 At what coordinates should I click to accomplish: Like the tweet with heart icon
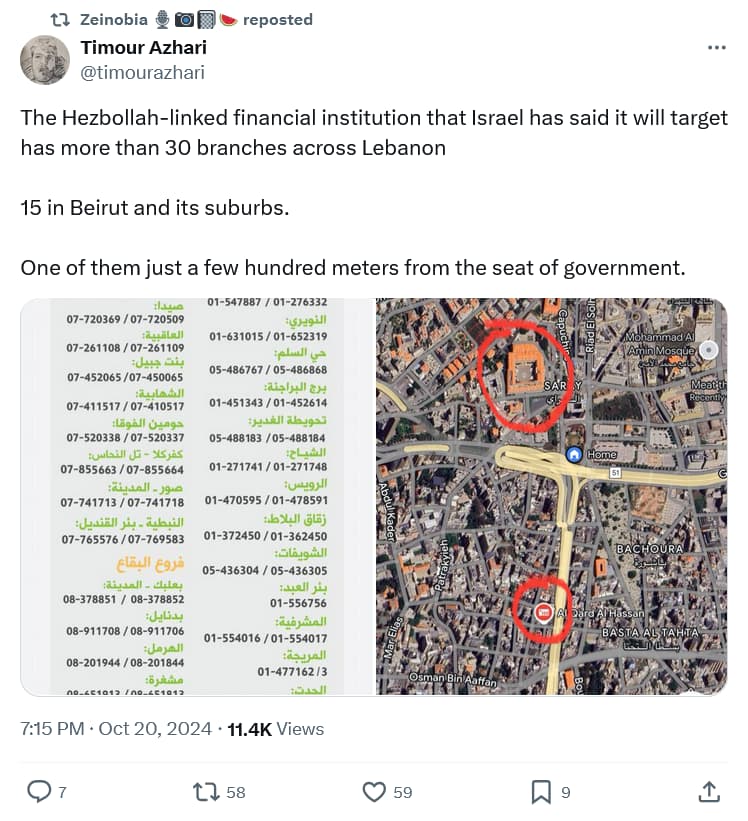374,792
